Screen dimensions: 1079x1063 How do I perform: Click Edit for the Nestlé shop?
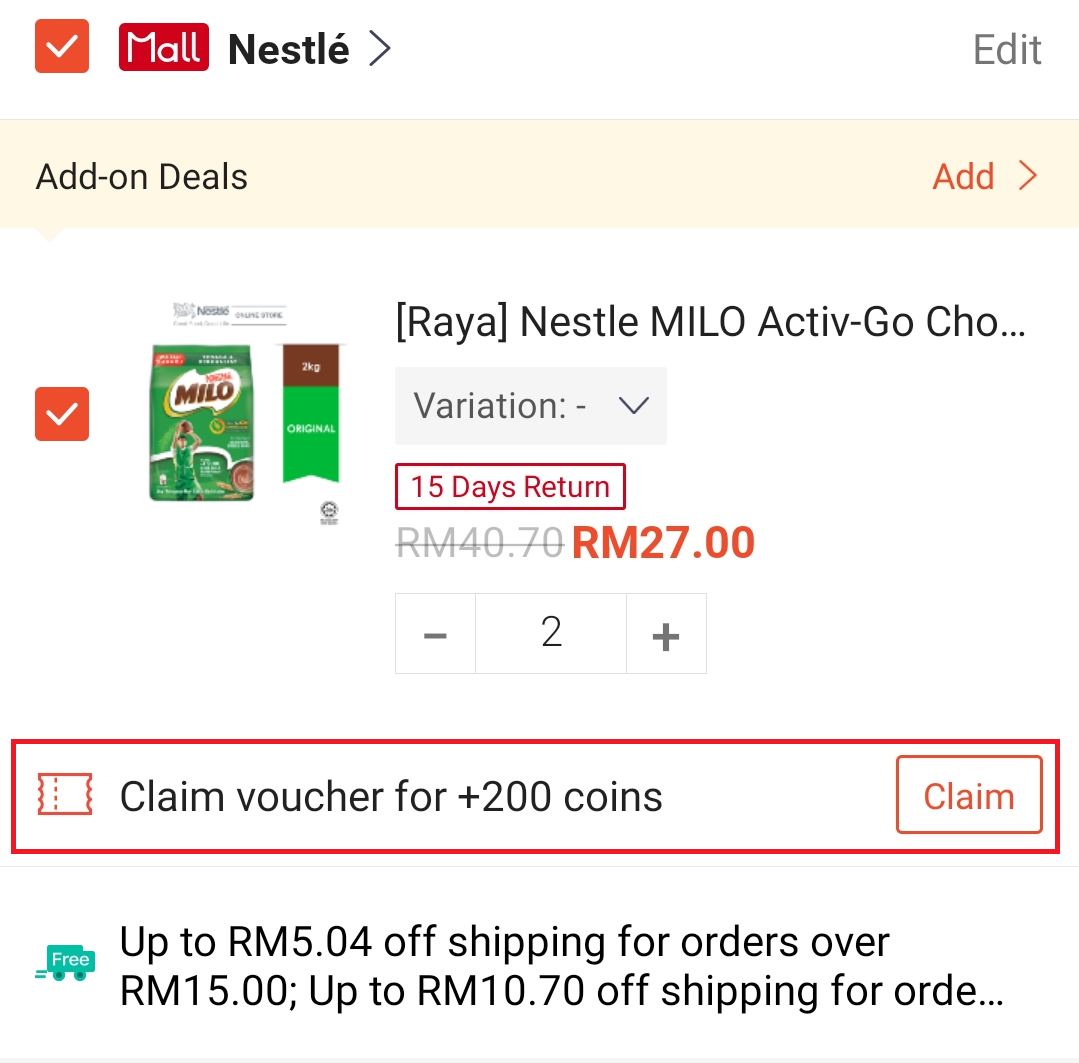coord(1007,49)
